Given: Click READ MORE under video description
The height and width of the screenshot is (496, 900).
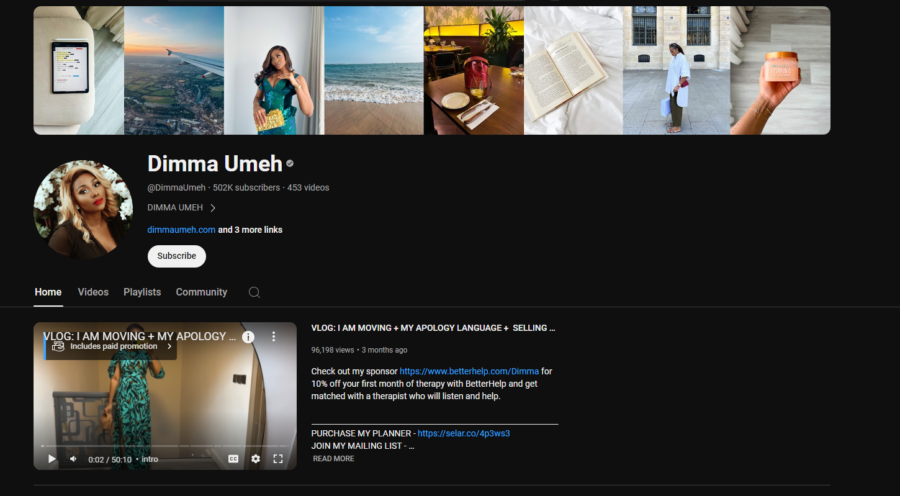Looking at the screenshot, I should click(333, 459).
